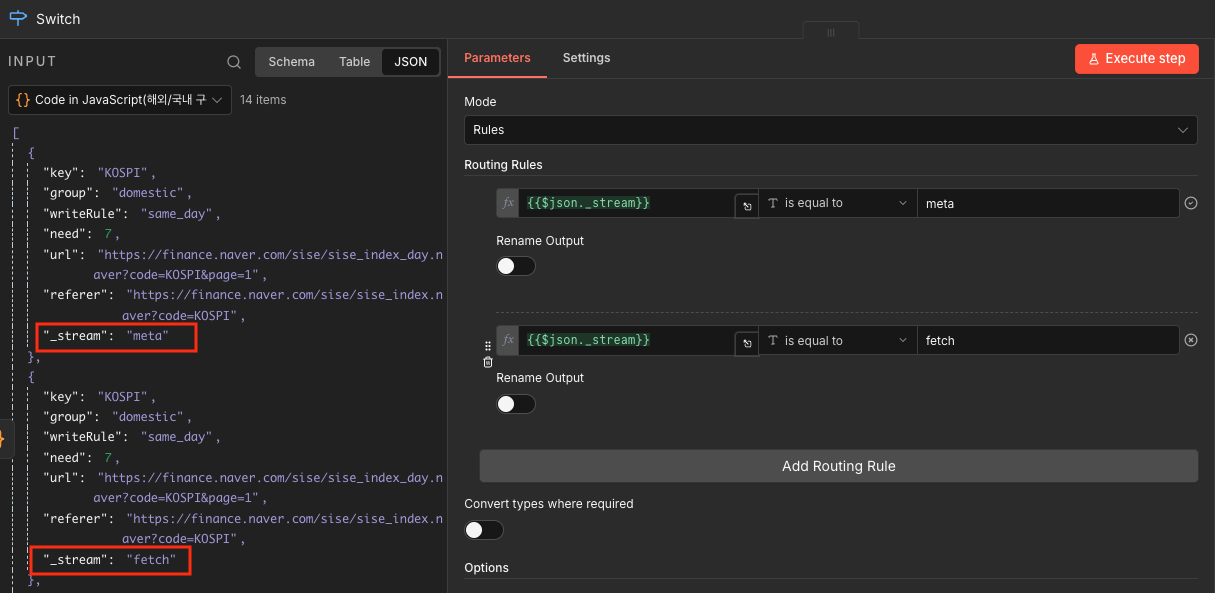Edit the expression field of the meta rule
Viewport: 1215px width, 593px height.
[626, 203]
